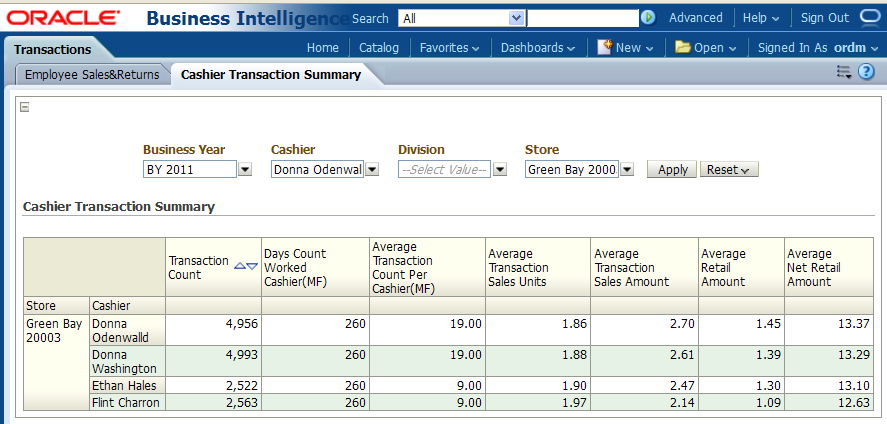The height and width of the screenshot is (424, 887).
Task: Open the page options list icon
Action: [x=844, y=72]
